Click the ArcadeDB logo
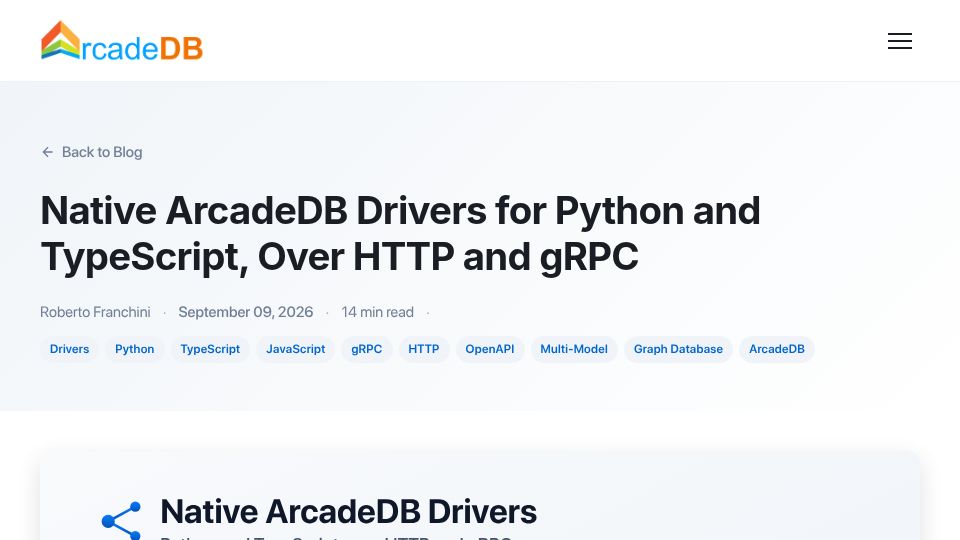 [x=121, y=41]
